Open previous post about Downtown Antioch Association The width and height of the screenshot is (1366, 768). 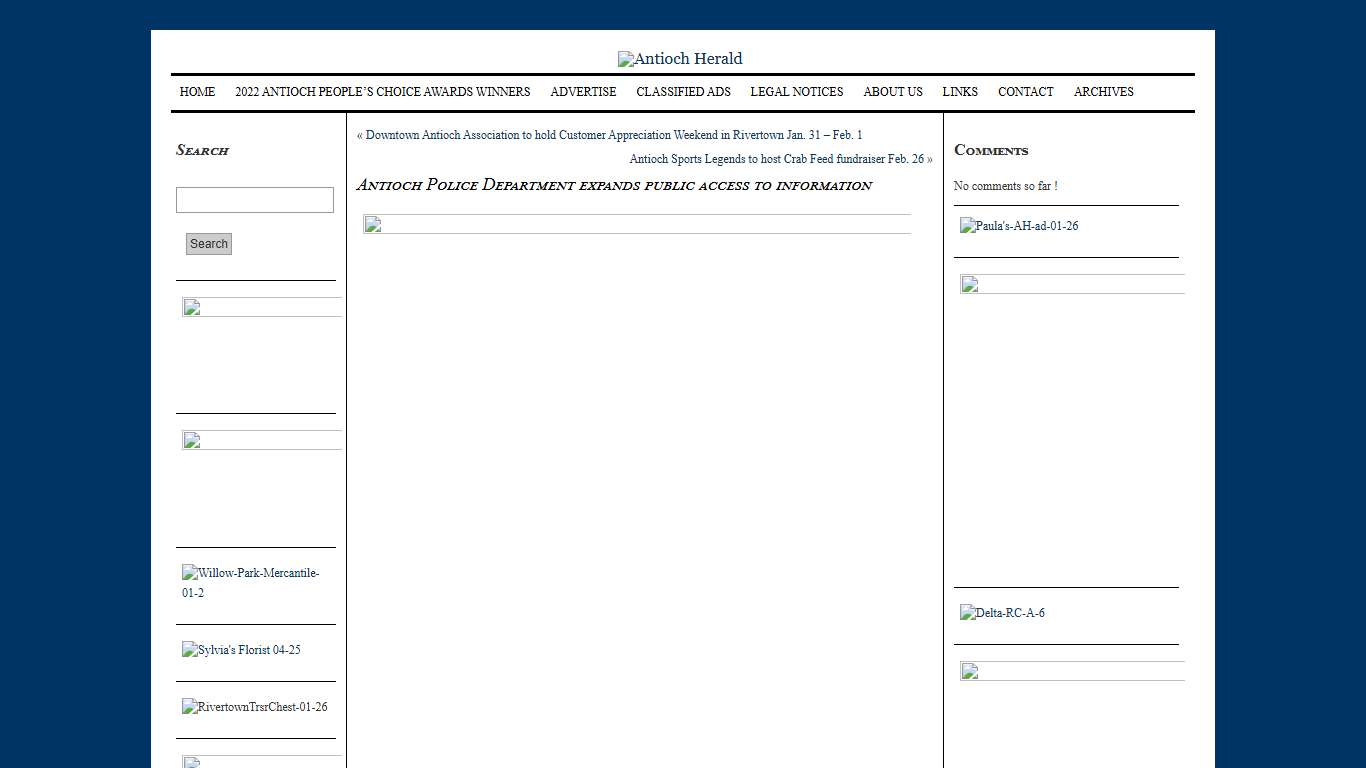[613, 135]
